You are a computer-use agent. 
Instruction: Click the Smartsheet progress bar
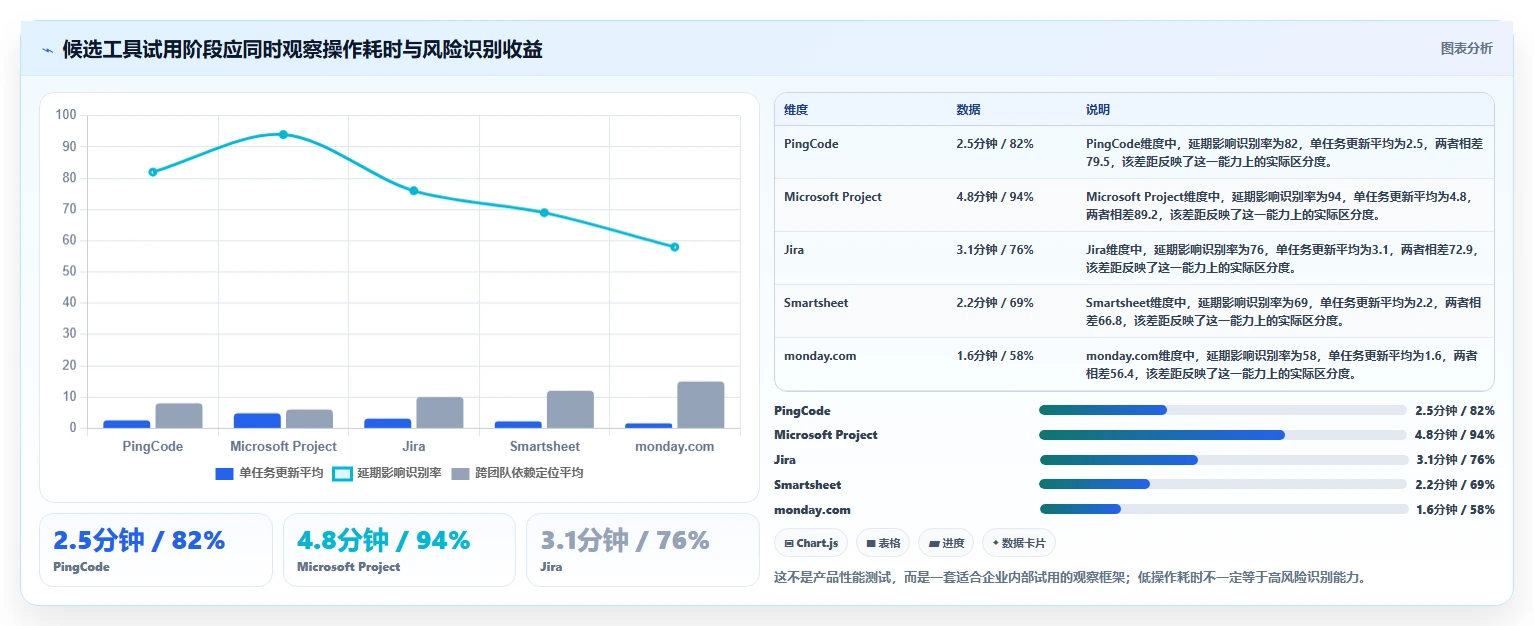coord(1223,484)
